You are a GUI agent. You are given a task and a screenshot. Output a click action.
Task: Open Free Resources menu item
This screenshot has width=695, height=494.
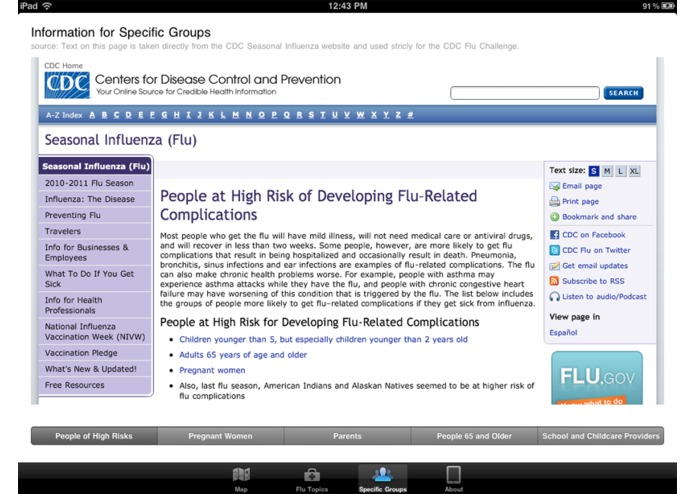(96, 385)
